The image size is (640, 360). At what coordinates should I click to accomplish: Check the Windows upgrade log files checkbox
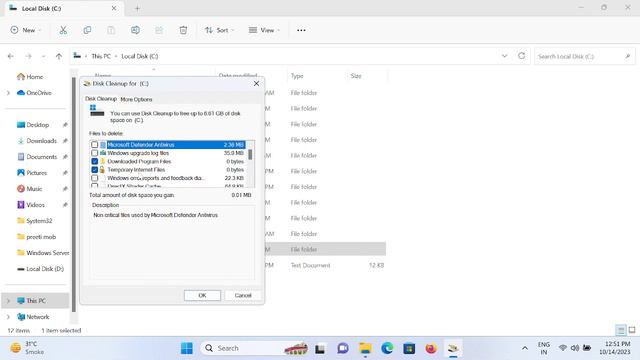click(95, 153)
